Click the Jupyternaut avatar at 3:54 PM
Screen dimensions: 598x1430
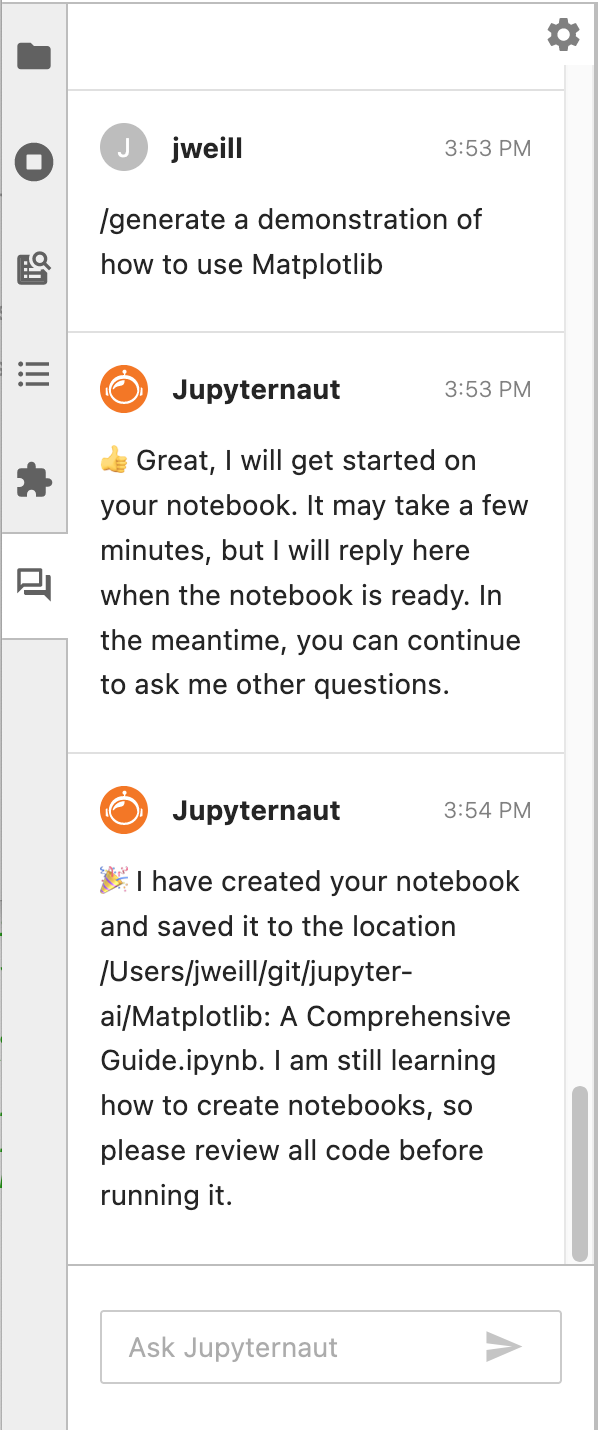(124, 810)
